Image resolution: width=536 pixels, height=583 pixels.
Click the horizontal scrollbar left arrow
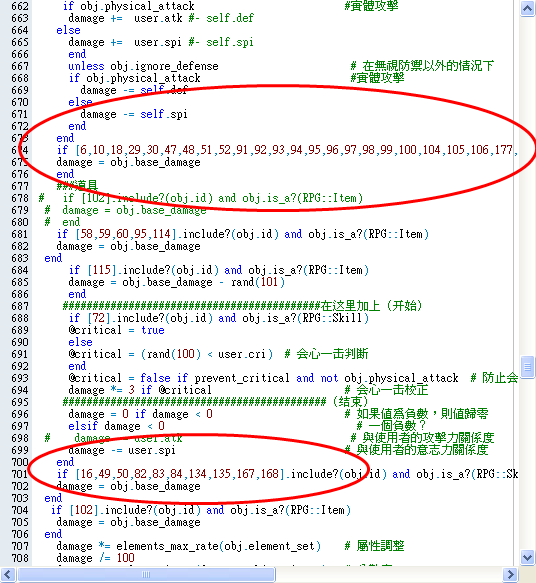(8, 574)
